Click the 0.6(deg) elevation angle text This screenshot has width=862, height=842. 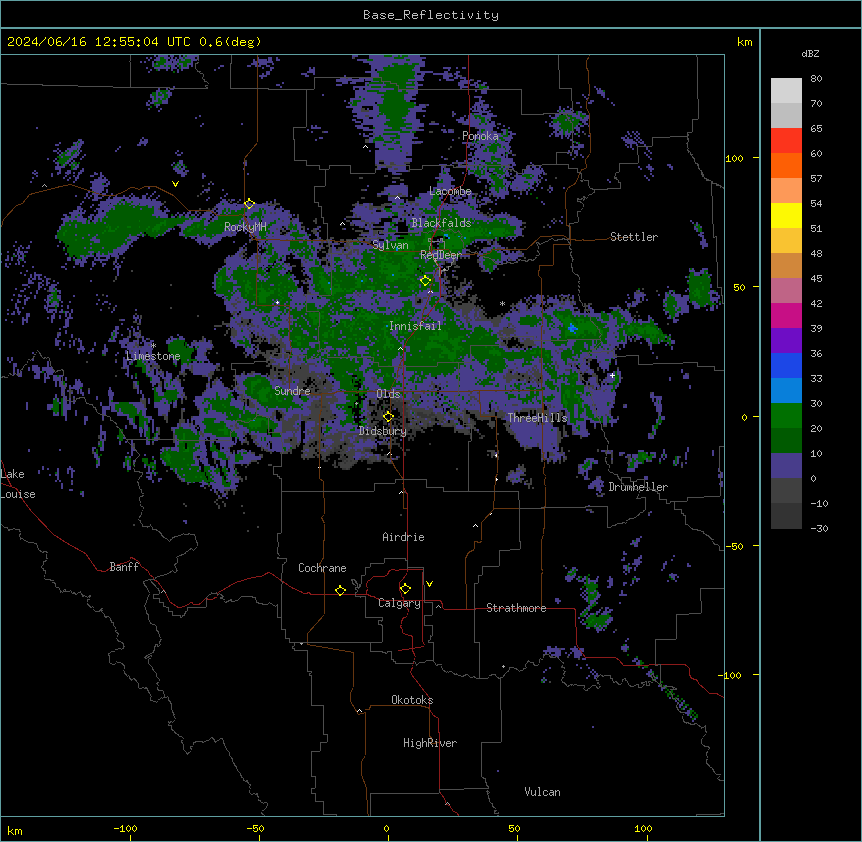click(230, 42)
